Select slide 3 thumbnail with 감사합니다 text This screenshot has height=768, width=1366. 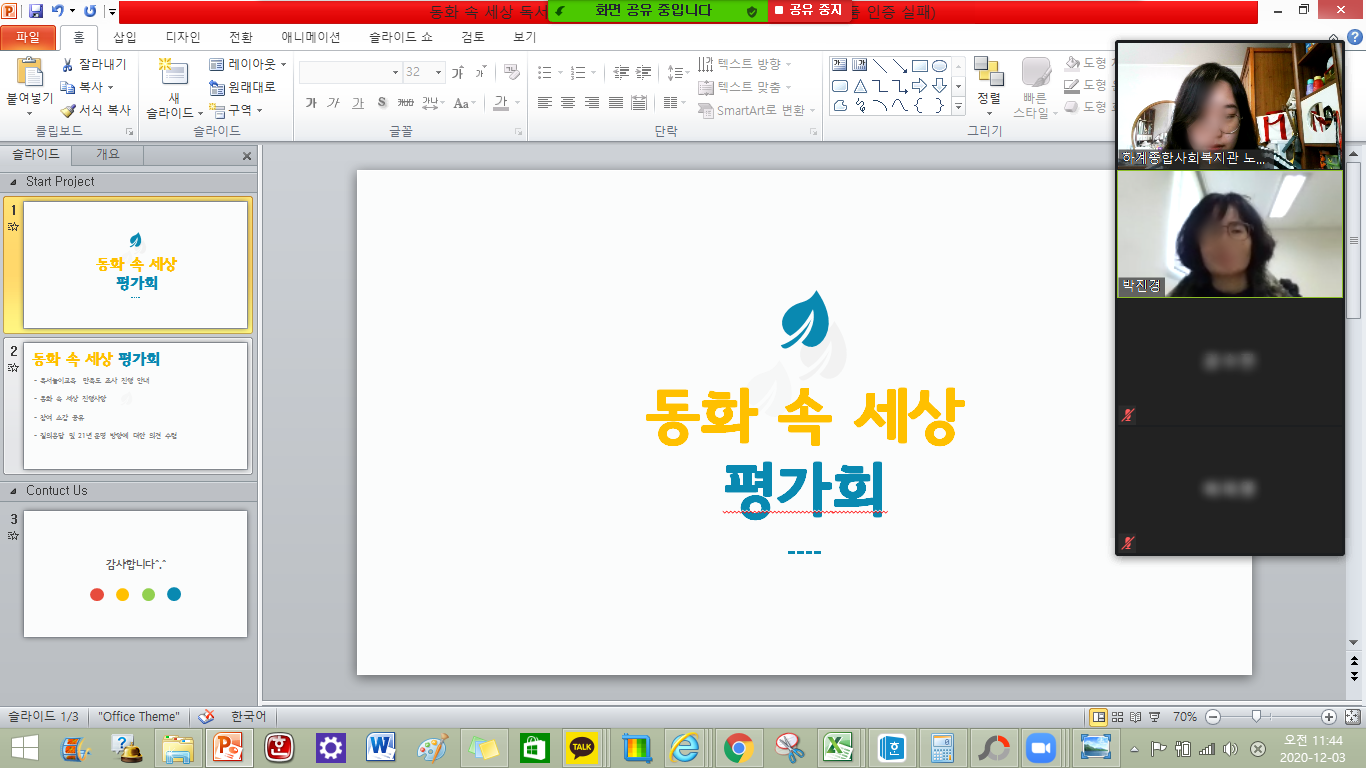click(135, 573)
